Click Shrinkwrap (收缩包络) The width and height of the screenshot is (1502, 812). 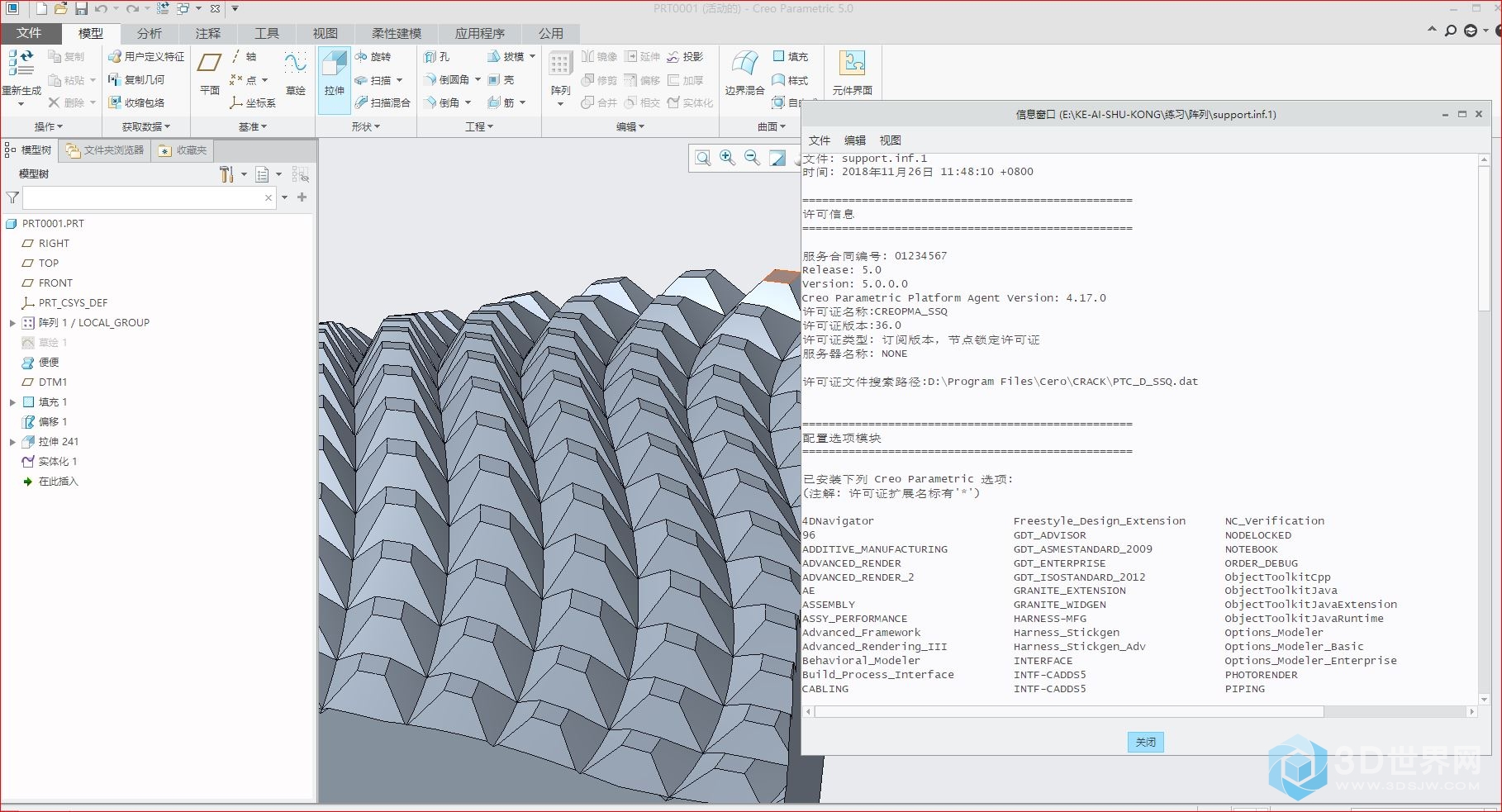coord(136,102)
